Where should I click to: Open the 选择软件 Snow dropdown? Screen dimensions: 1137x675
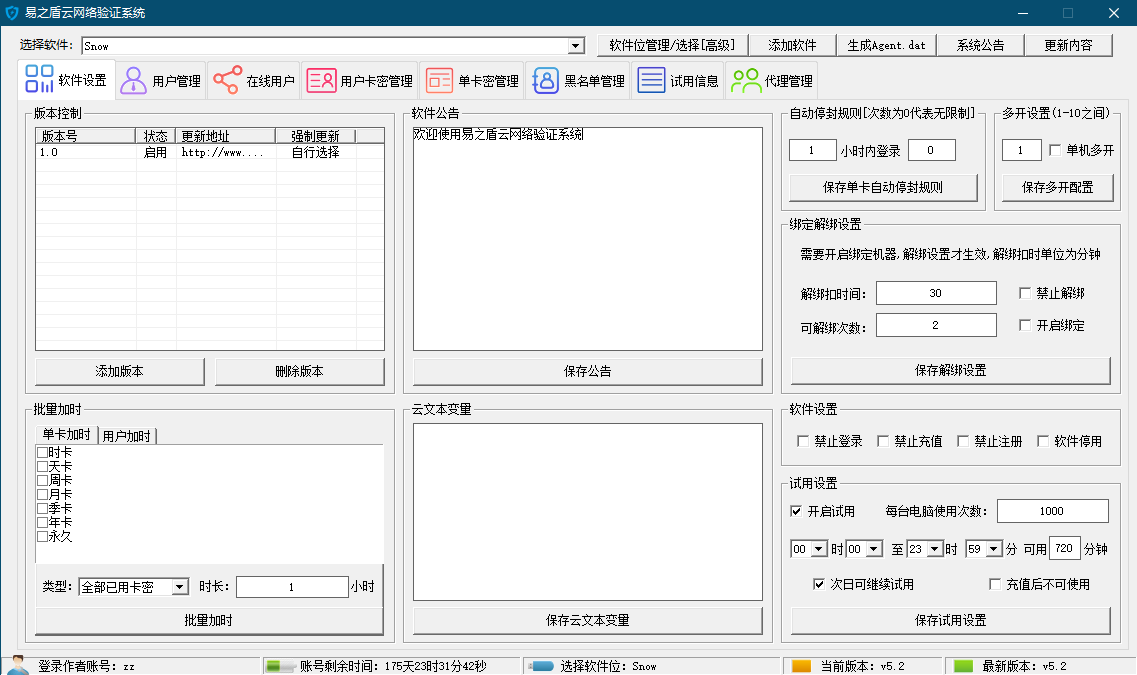tap(576, 46)
